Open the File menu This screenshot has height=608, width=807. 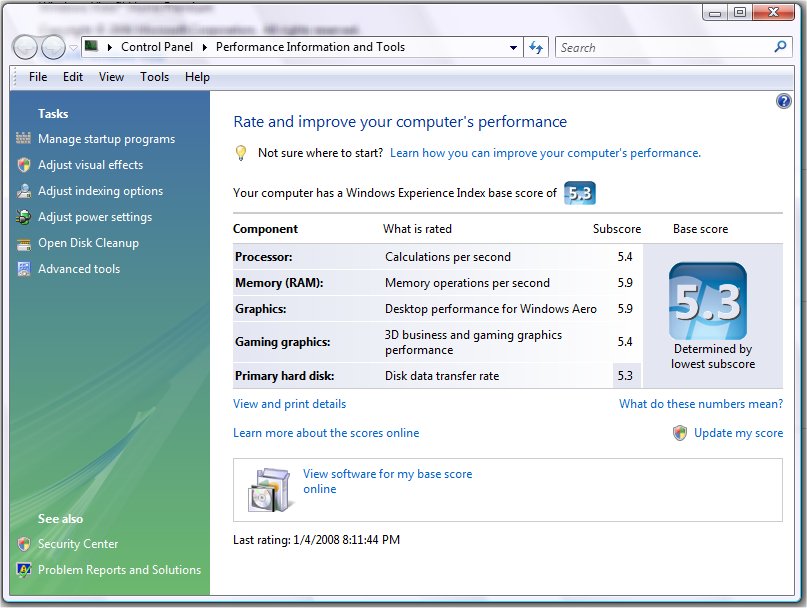tap(38, 77)
